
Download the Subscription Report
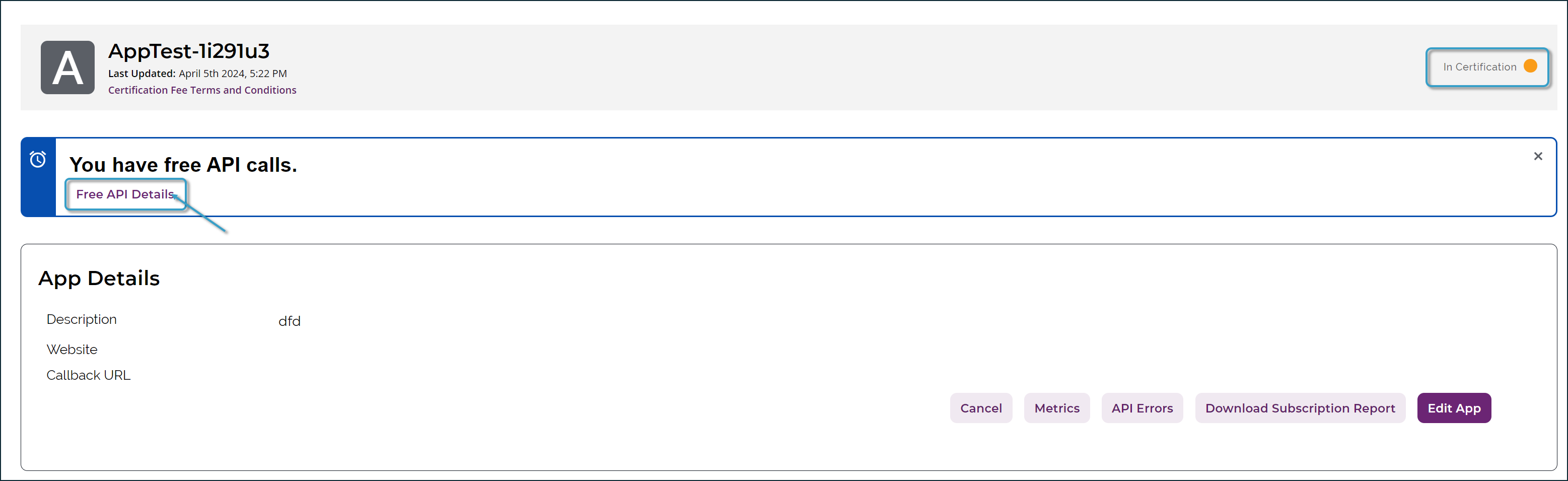point(1300,408)
